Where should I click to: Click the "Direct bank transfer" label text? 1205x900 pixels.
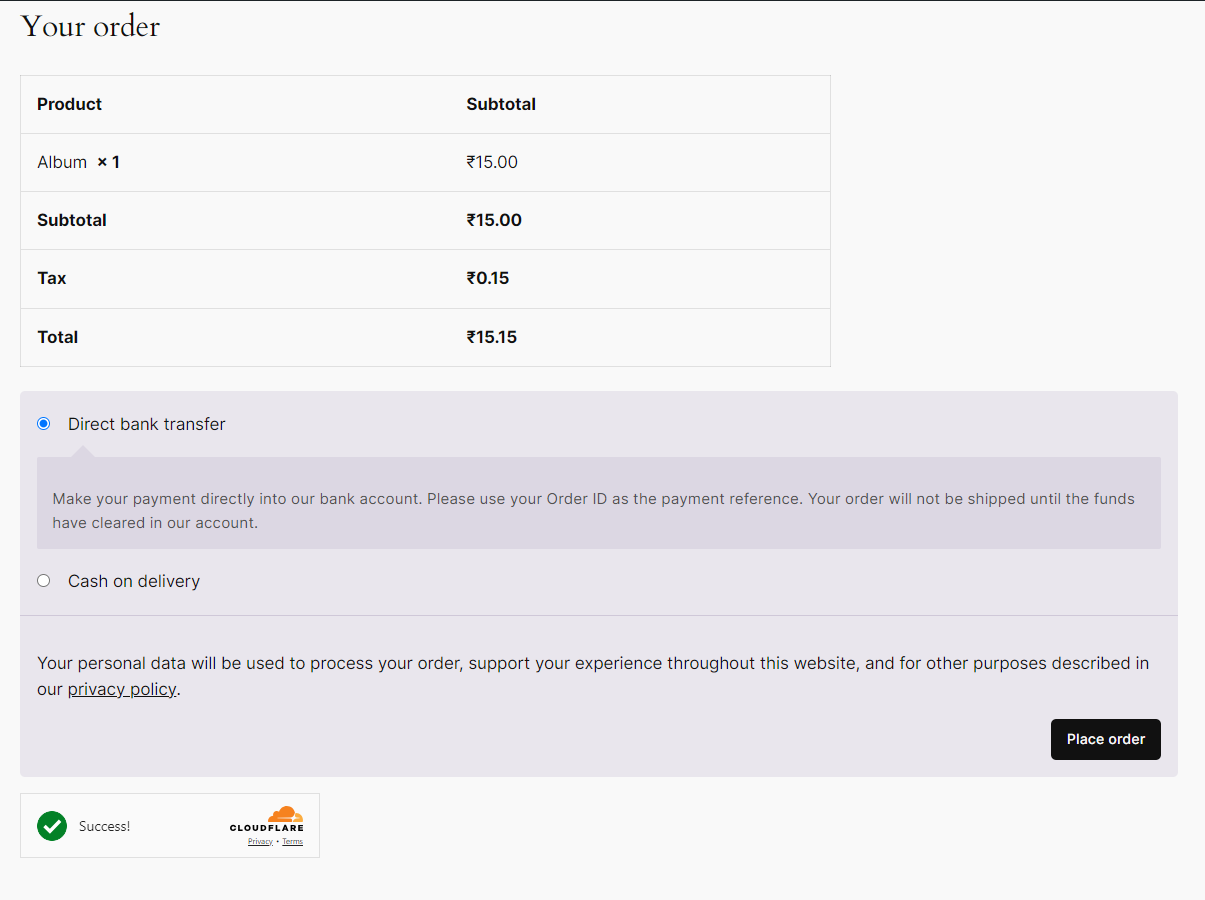[146, 424]
